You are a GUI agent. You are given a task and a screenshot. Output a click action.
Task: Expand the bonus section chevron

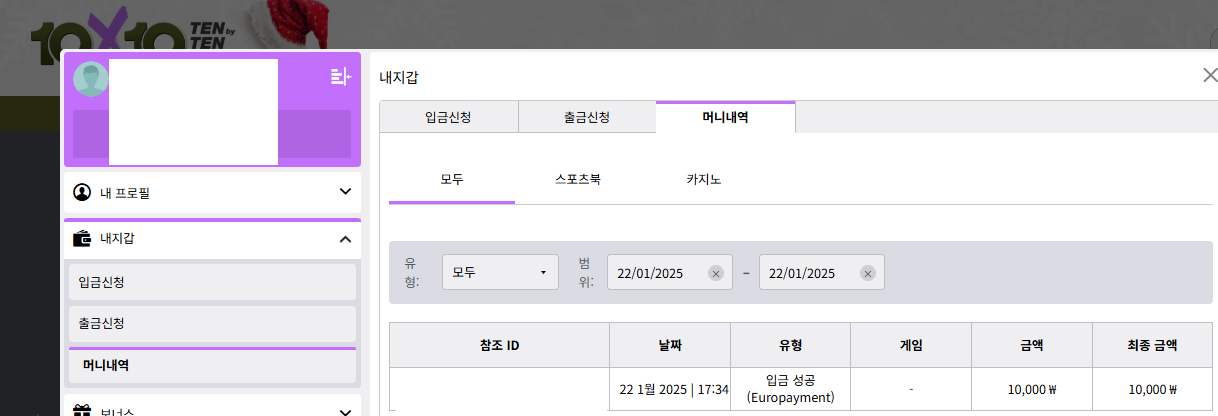point(345,410)
